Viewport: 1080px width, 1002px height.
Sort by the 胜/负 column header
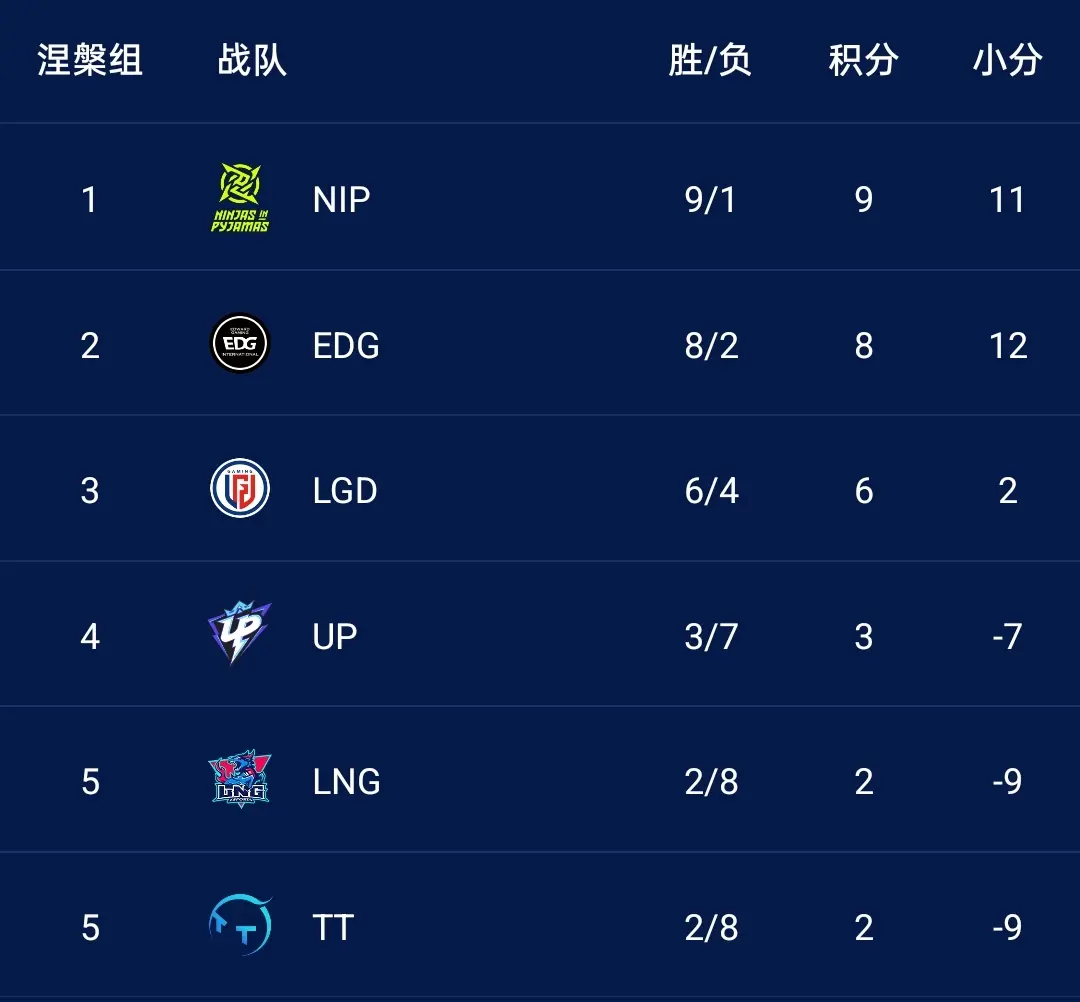pyautogui.click(x=710, y=60)
